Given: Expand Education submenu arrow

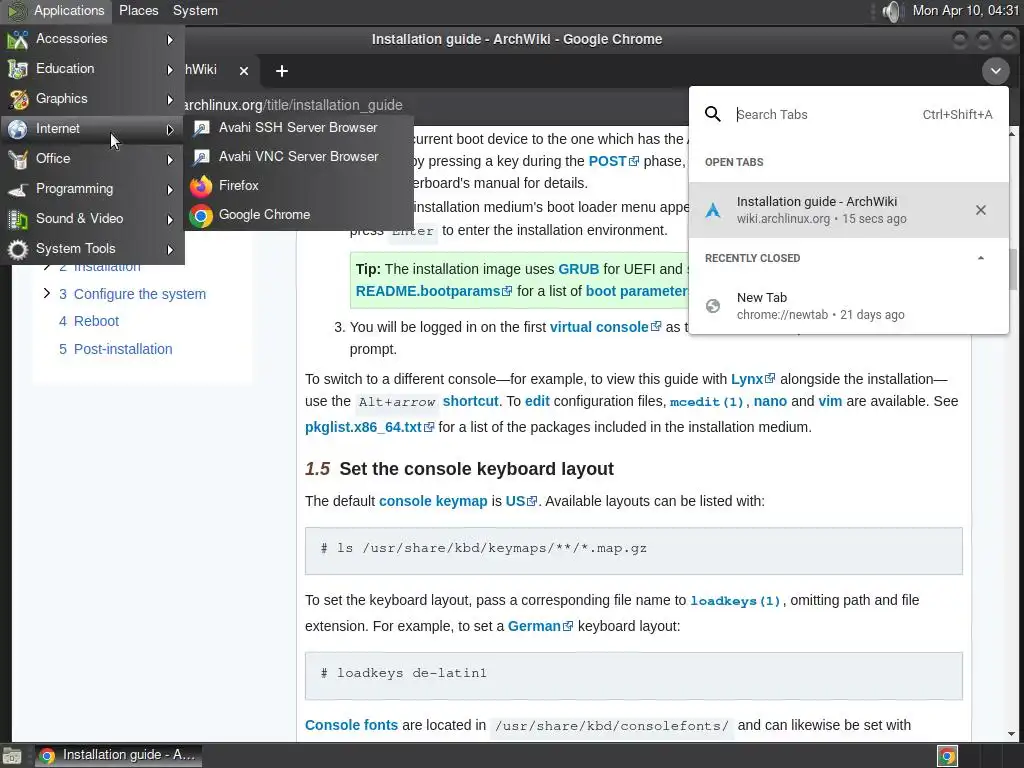Looking at the screenshot, I should click(170, 70).
